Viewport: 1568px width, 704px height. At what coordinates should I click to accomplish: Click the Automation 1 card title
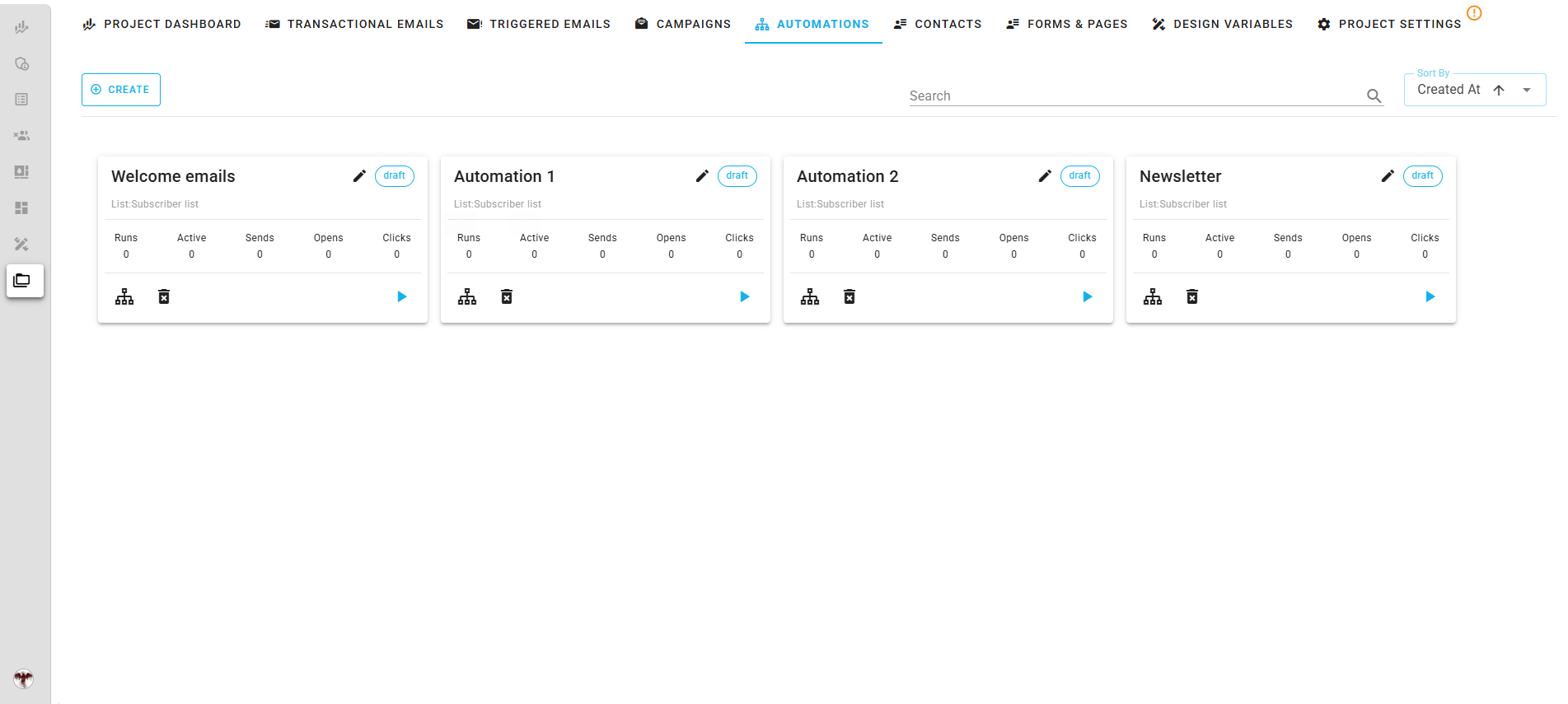point(504,176)
